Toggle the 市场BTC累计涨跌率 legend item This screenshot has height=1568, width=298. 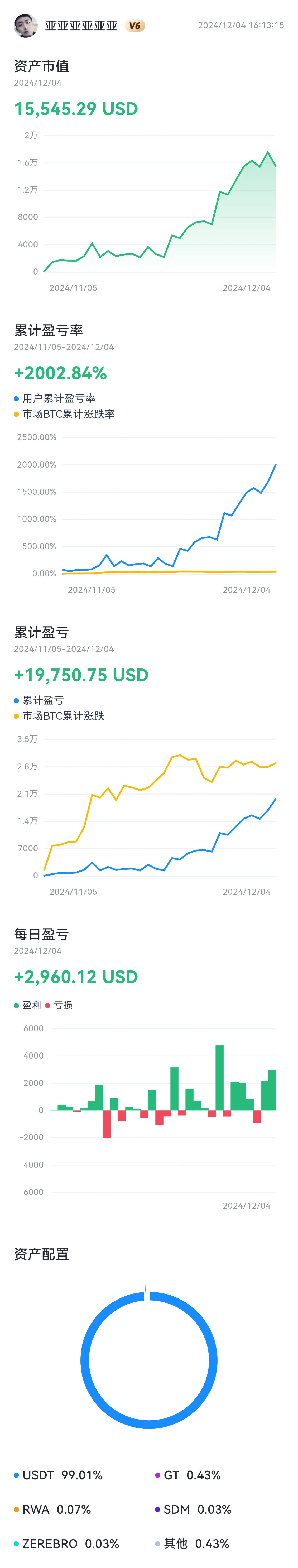click(x=64, y=414)
